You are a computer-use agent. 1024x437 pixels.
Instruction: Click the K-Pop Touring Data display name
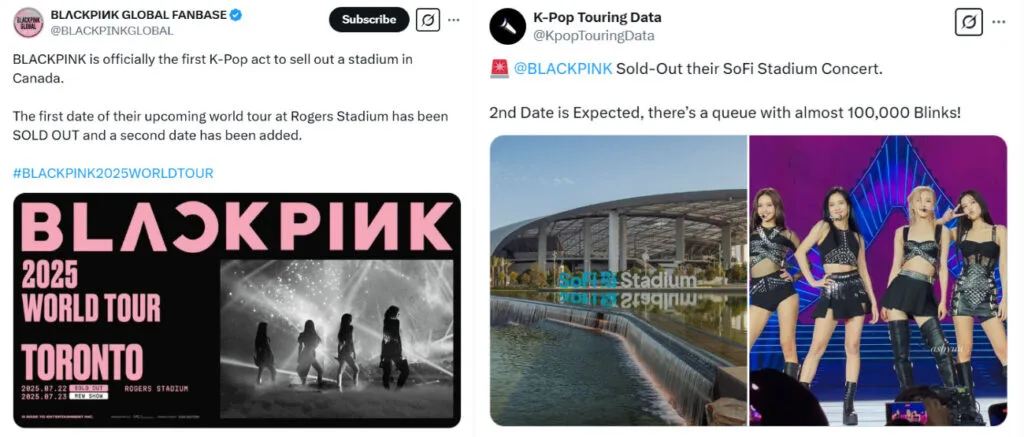point(598,18)
